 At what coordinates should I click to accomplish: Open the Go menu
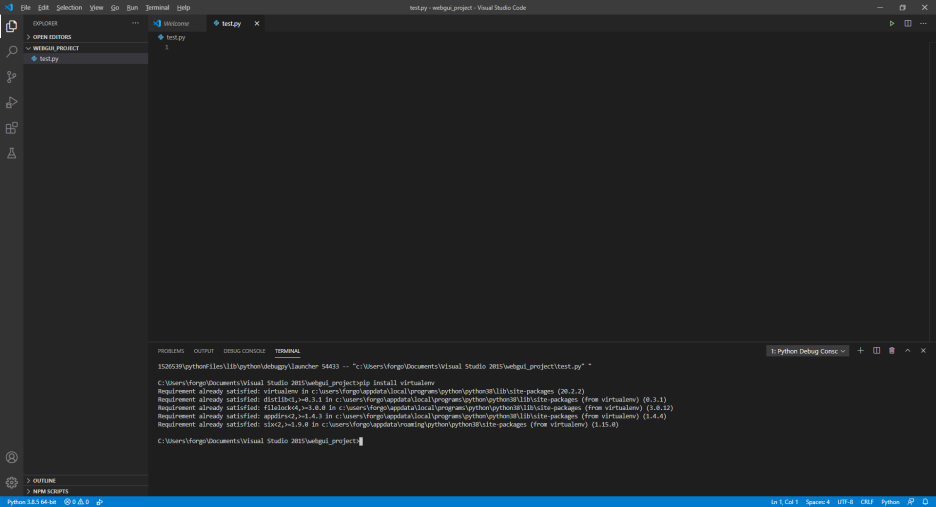(x=115, y=8)
